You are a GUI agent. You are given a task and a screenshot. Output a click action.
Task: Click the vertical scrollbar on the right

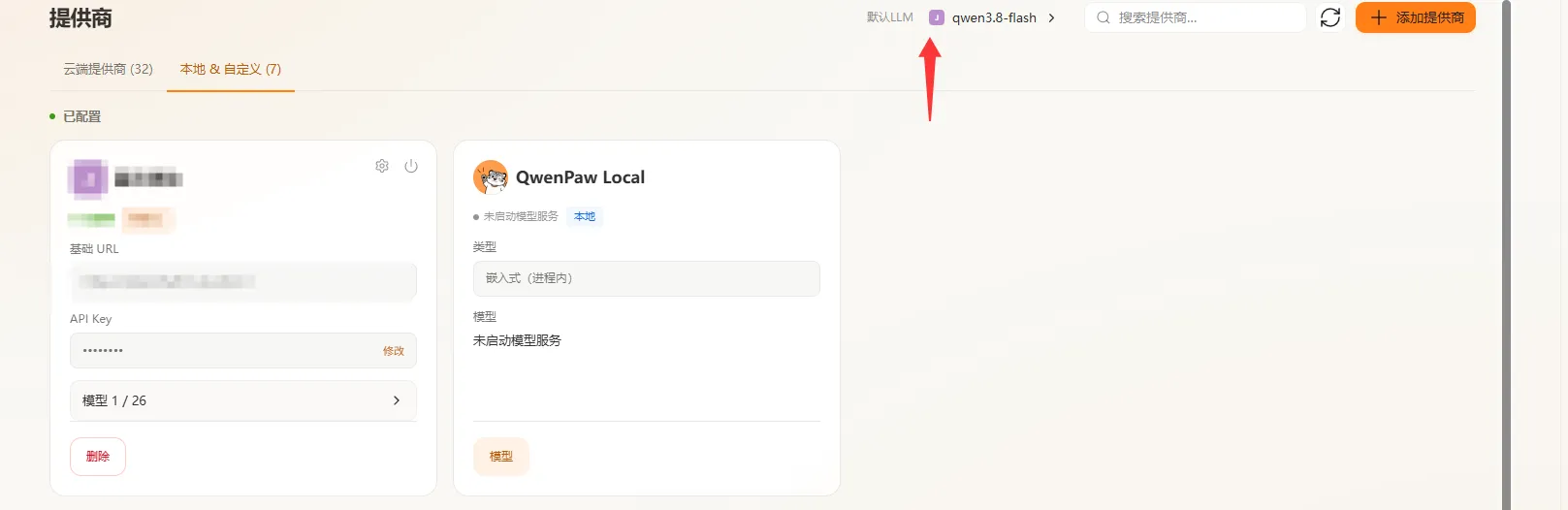[1506, 255]
